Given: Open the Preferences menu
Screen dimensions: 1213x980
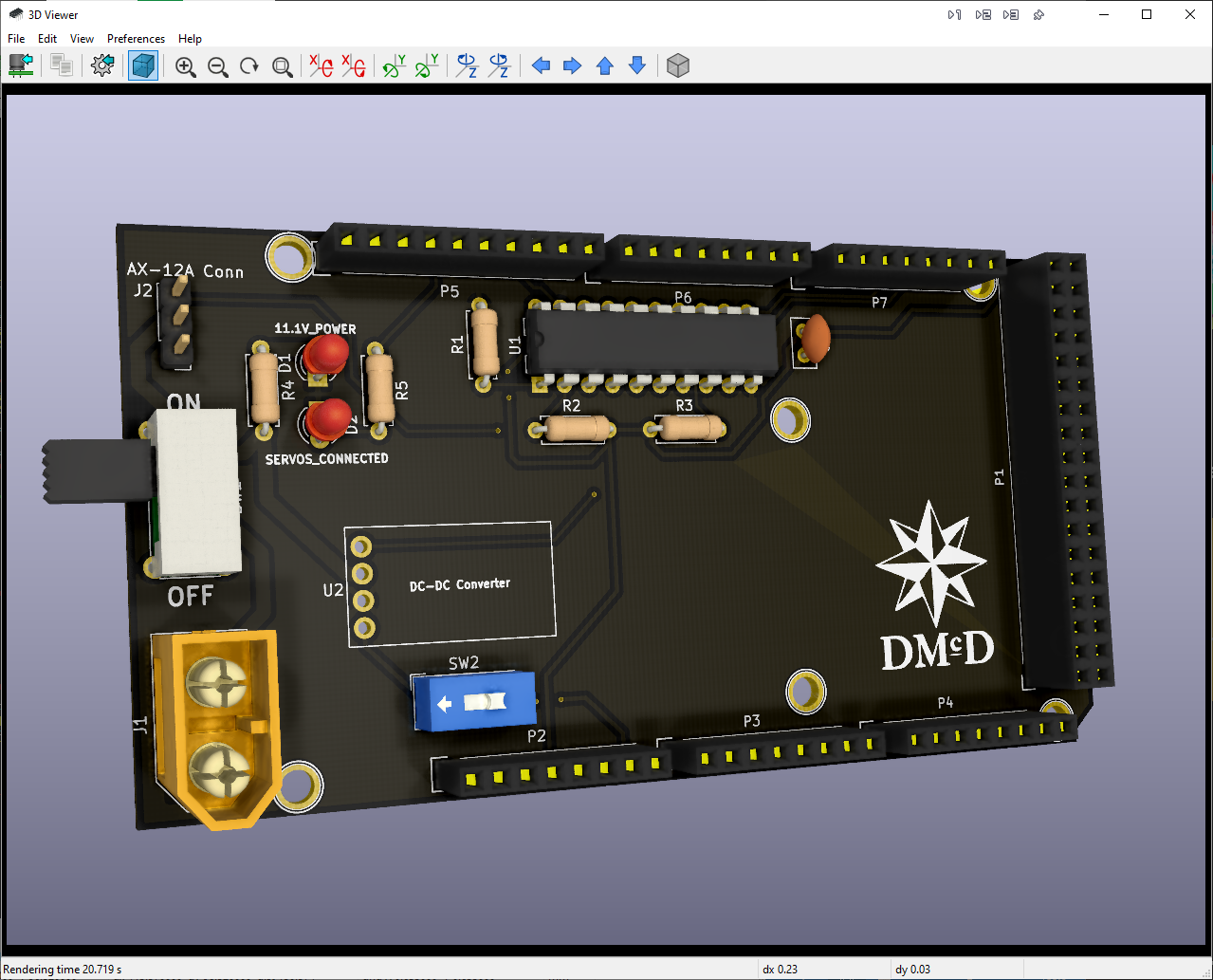Looking at the screenshot, I should click(x=136, y=39).
